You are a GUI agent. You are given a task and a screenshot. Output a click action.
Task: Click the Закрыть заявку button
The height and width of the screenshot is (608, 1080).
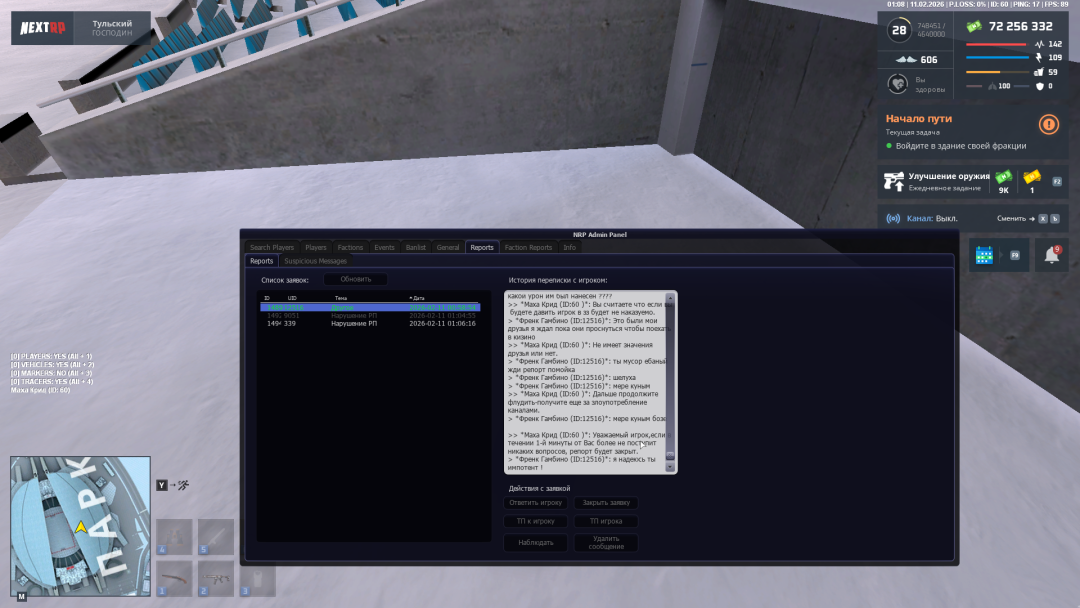click(605, 502)
